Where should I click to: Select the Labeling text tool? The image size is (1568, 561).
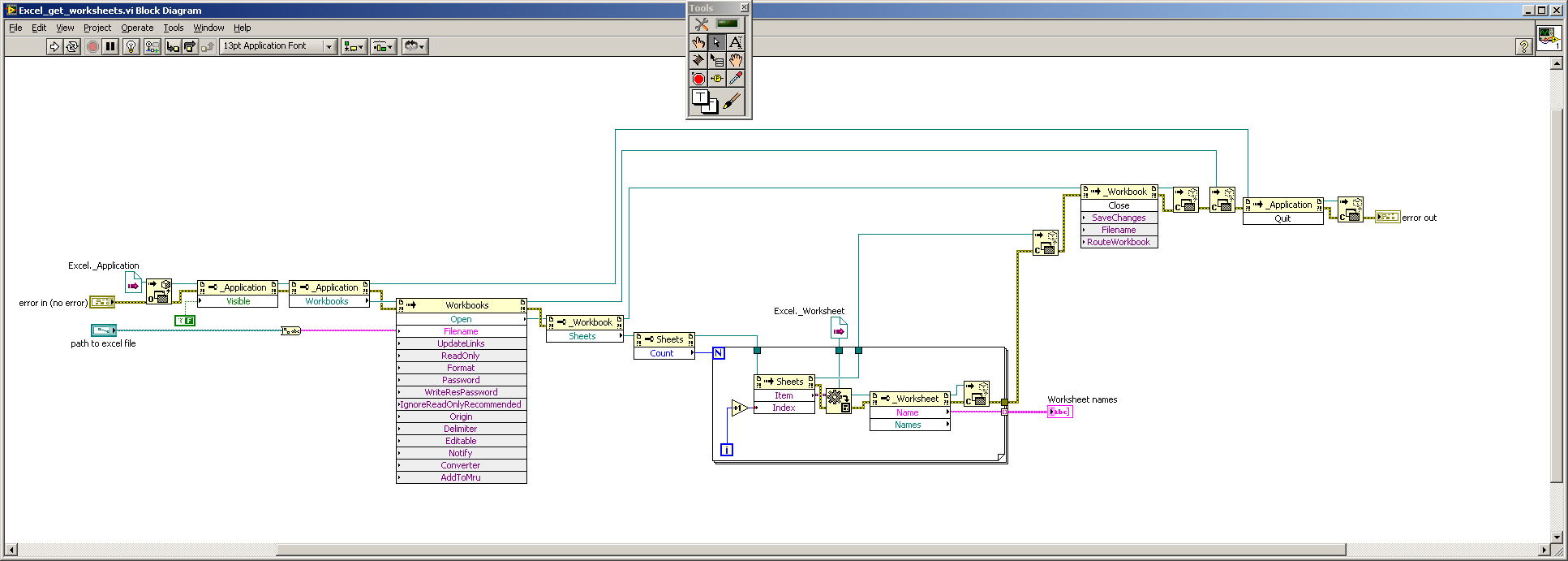[735, 42]
